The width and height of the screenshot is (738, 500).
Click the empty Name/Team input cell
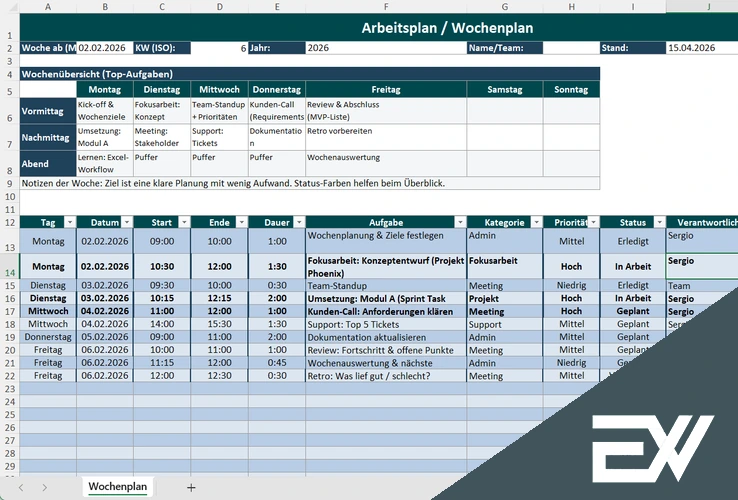[x=571, y=47]
